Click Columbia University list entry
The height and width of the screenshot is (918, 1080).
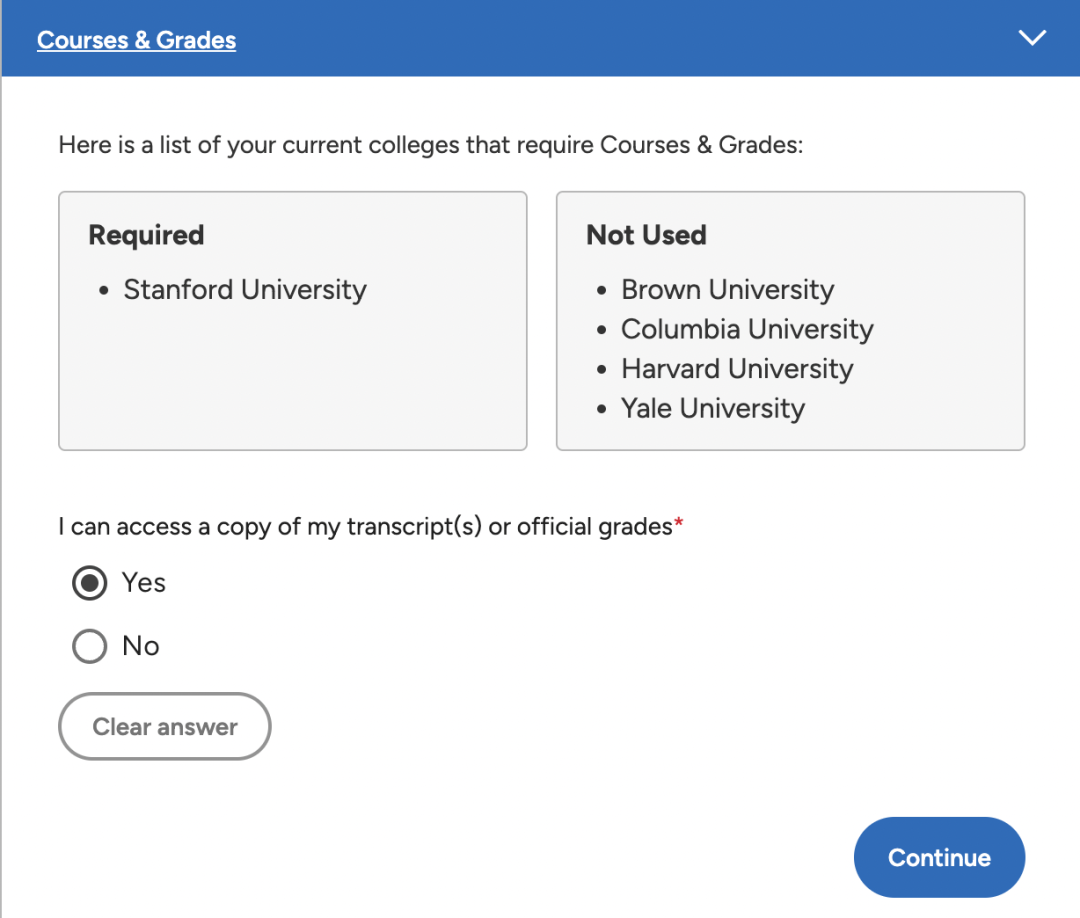pos(747,329)
